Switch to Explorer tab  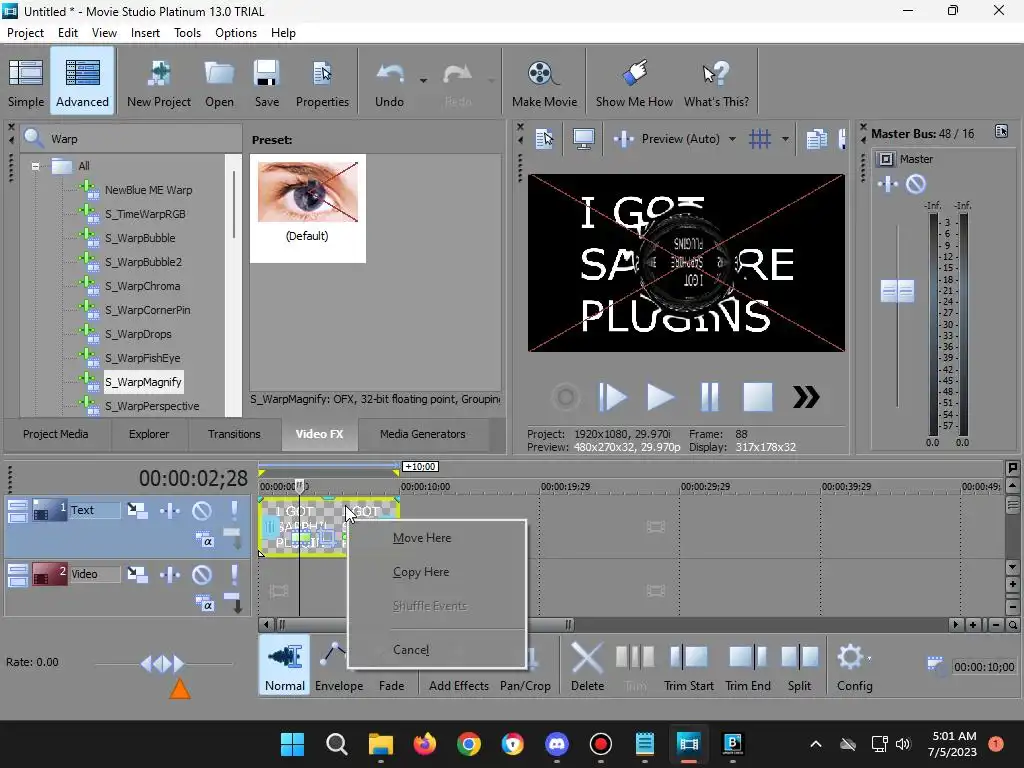149,434
